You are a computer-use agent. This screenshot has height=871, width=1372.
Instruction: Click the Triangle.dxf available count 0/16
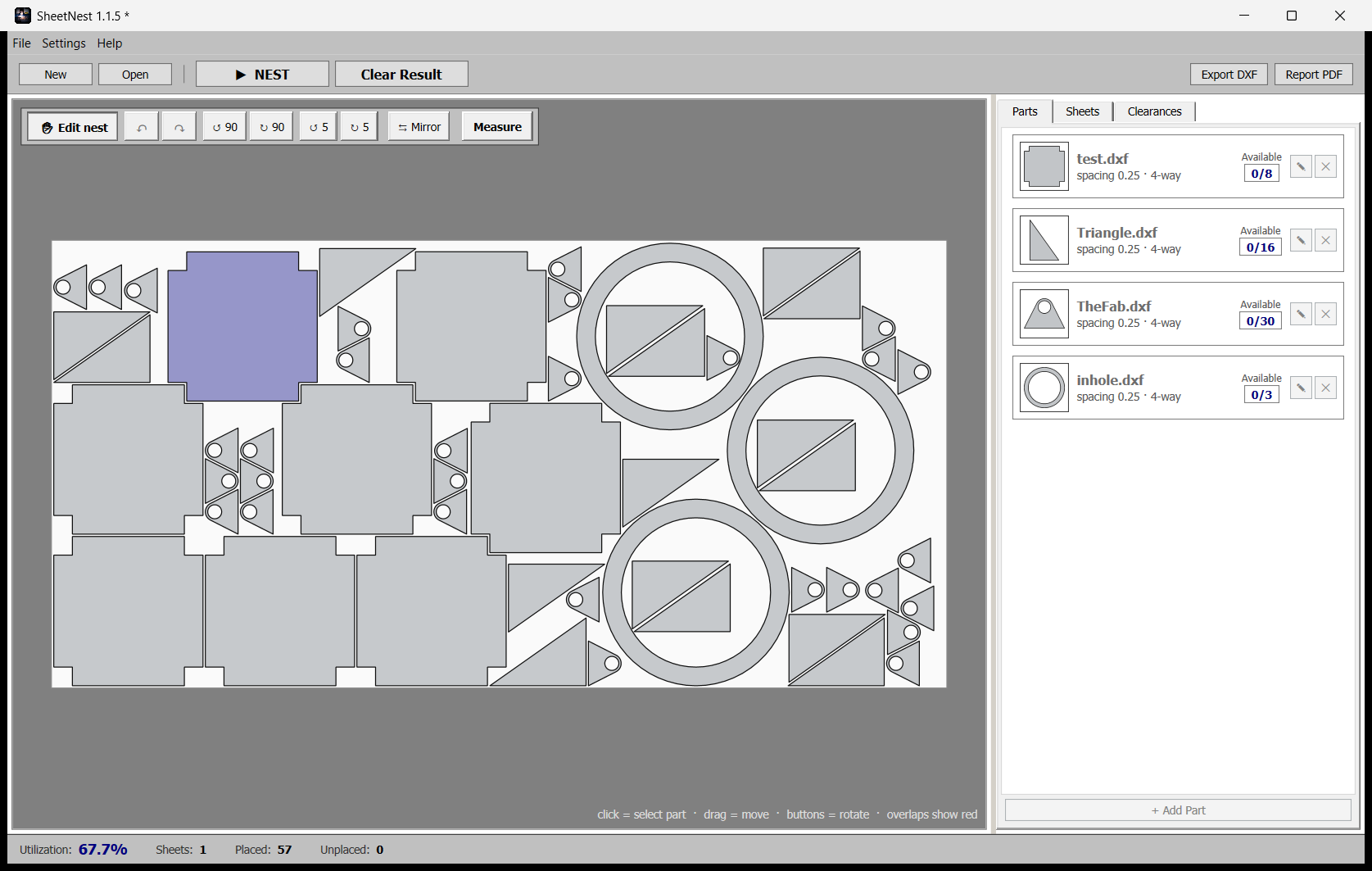coord(1261,247)
